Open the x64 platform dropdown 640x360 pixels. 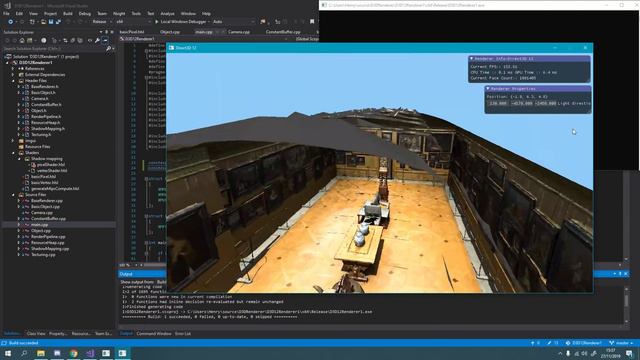click(x=133, y=22)
